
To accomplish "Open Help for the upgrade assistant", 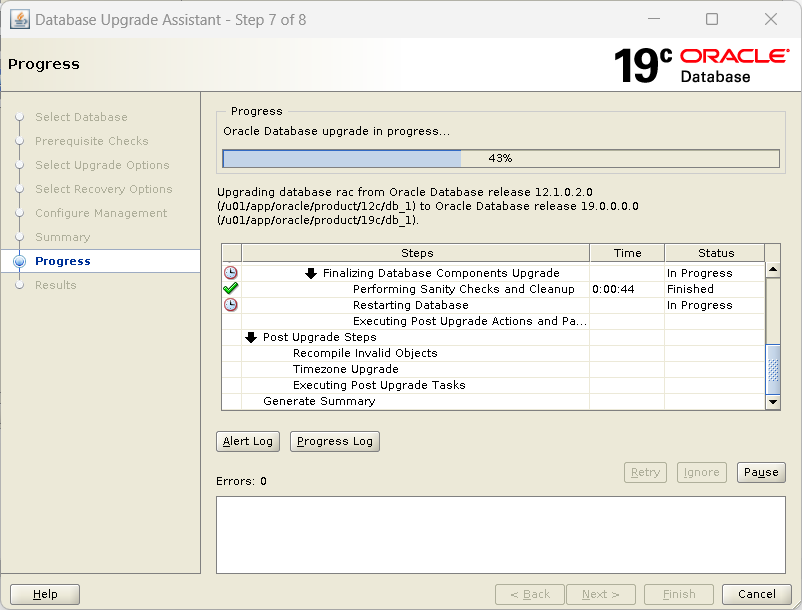I will pyautogui.click(x=45, y=594).
